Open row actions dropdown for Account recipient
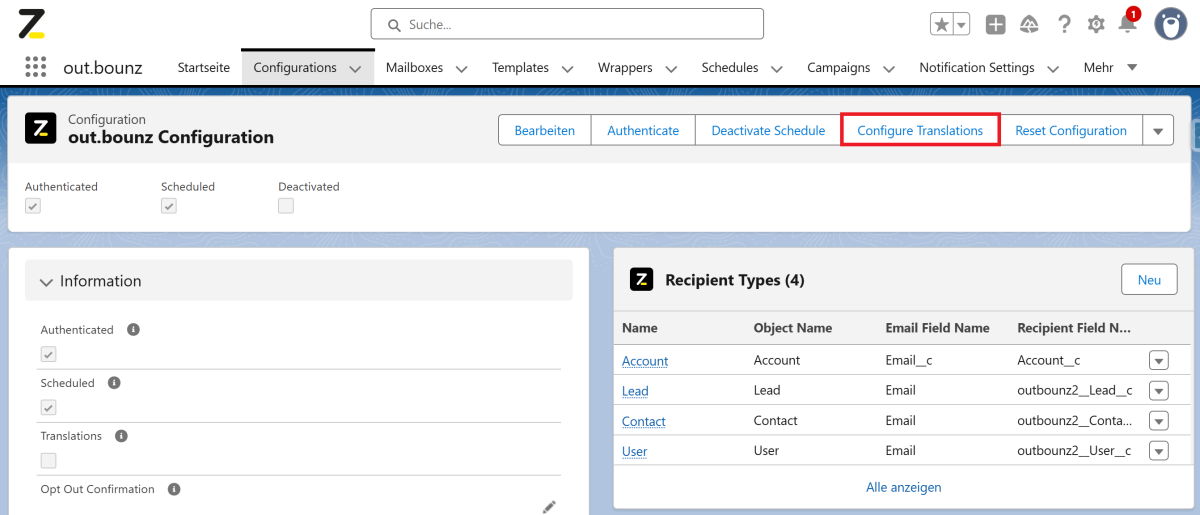The image size is (1200, 515). click(x=1158, y=361)
